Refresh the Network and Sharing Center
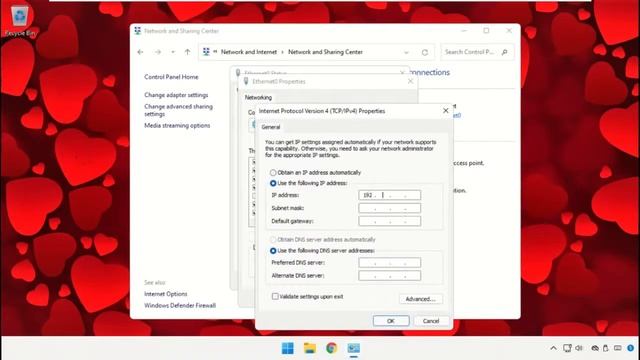The image size is (640, 360). [425, 52]
